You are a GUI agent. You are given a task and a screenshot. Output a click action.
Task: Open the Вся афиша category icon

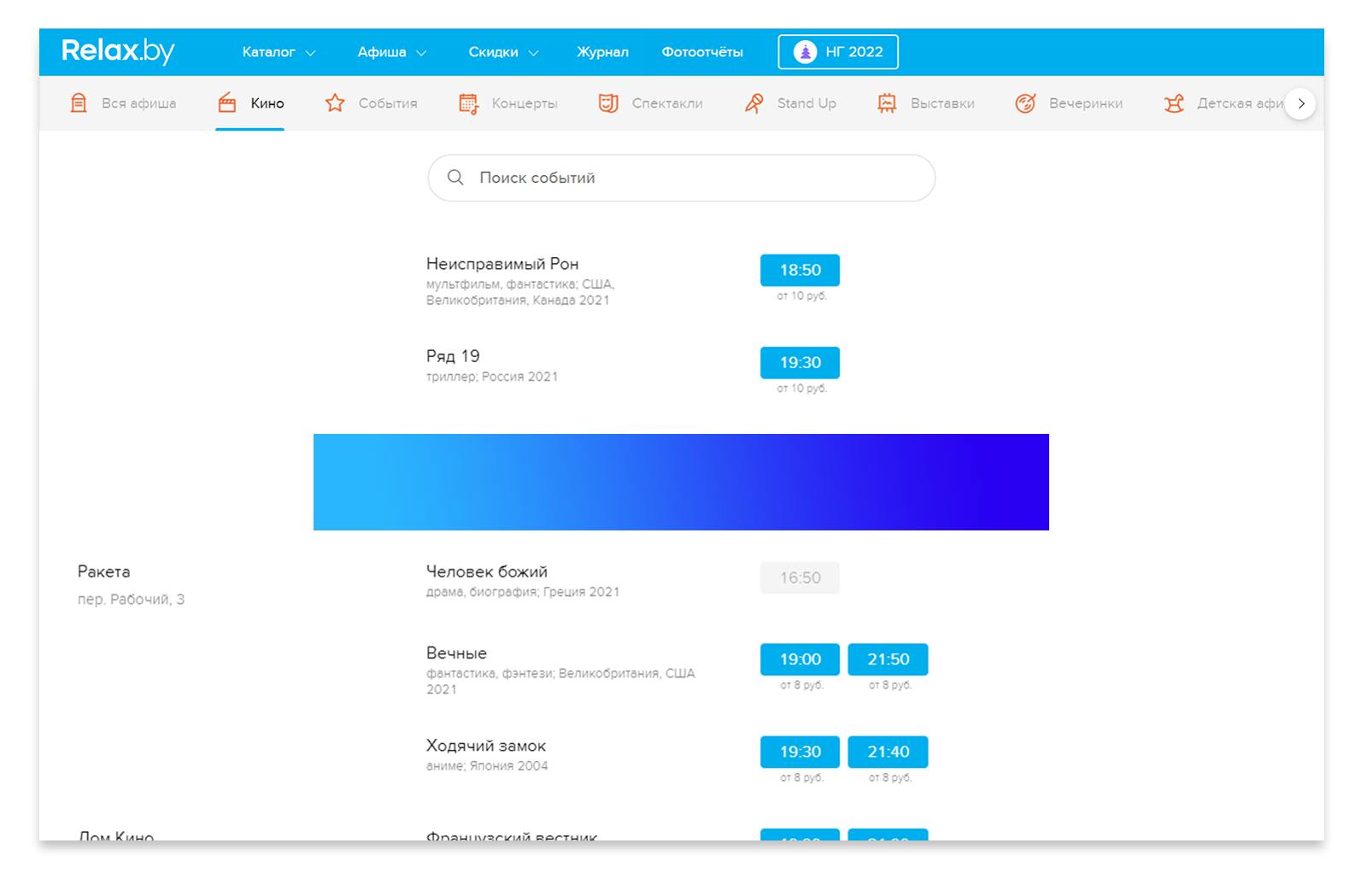[x=79, y=103]
